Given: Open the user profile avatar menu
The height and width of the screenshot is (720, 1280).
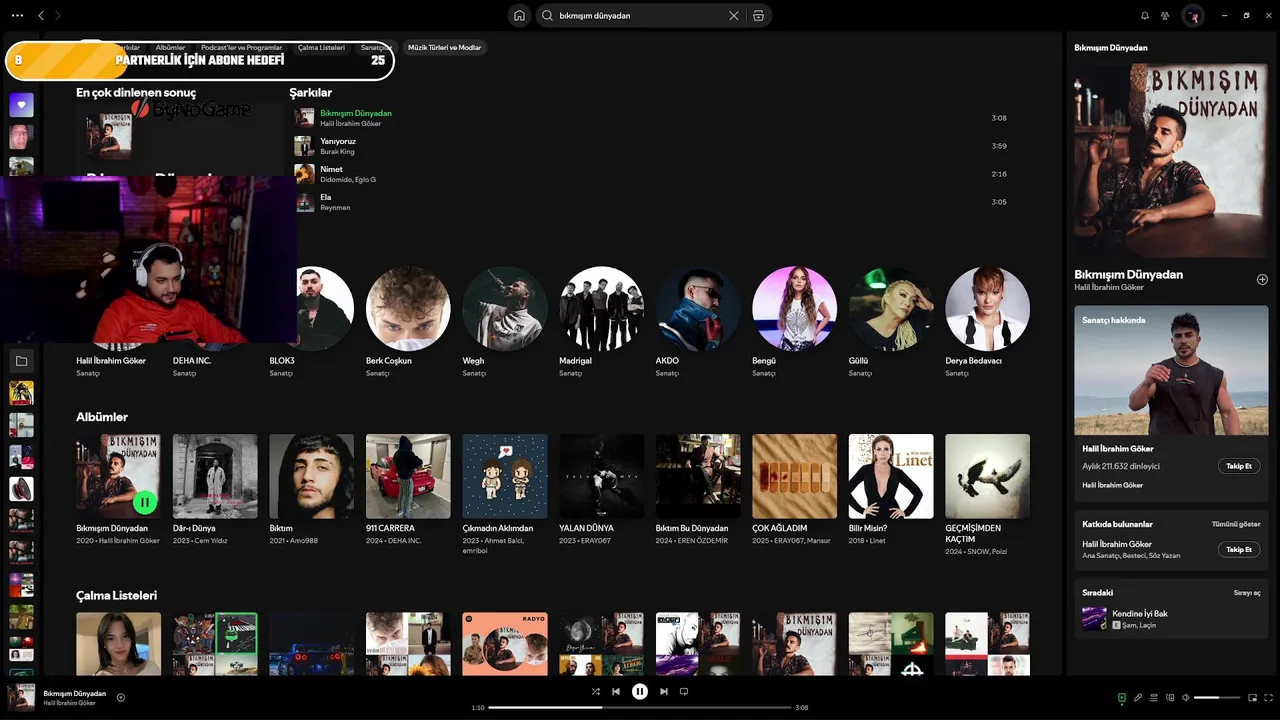Looking at the screenshot, I should 1193,16.
